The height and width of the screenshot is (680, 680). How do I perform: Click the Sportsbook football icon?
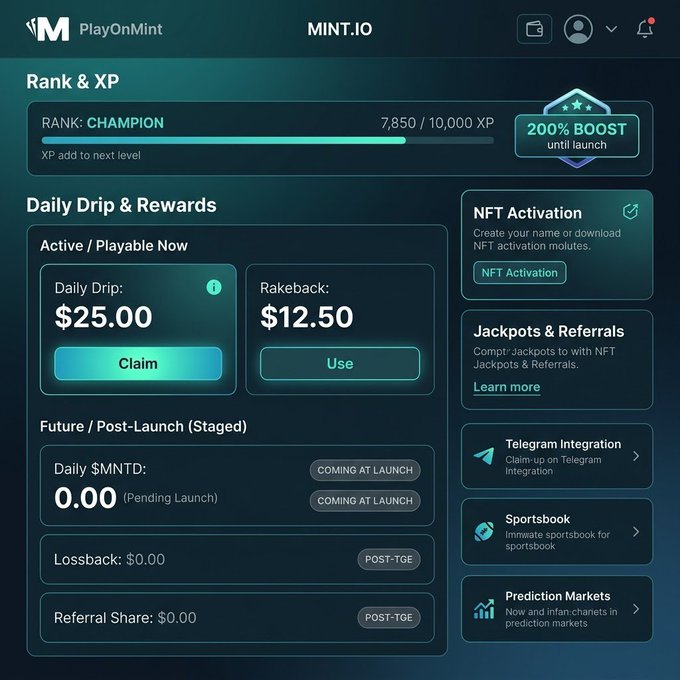pyautogui.click(x=484, y=531)
